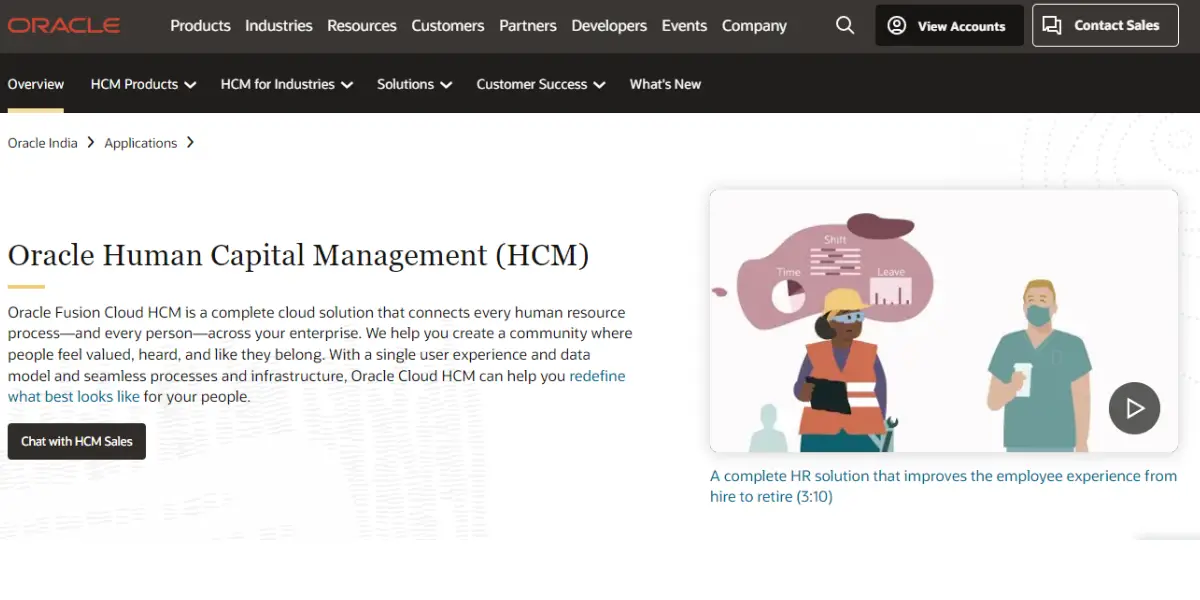The width and height of the screenshot is (1200, 600).
Task: Click the Oracle Human Capital Management heading
Action: click(x=298, y=255)
